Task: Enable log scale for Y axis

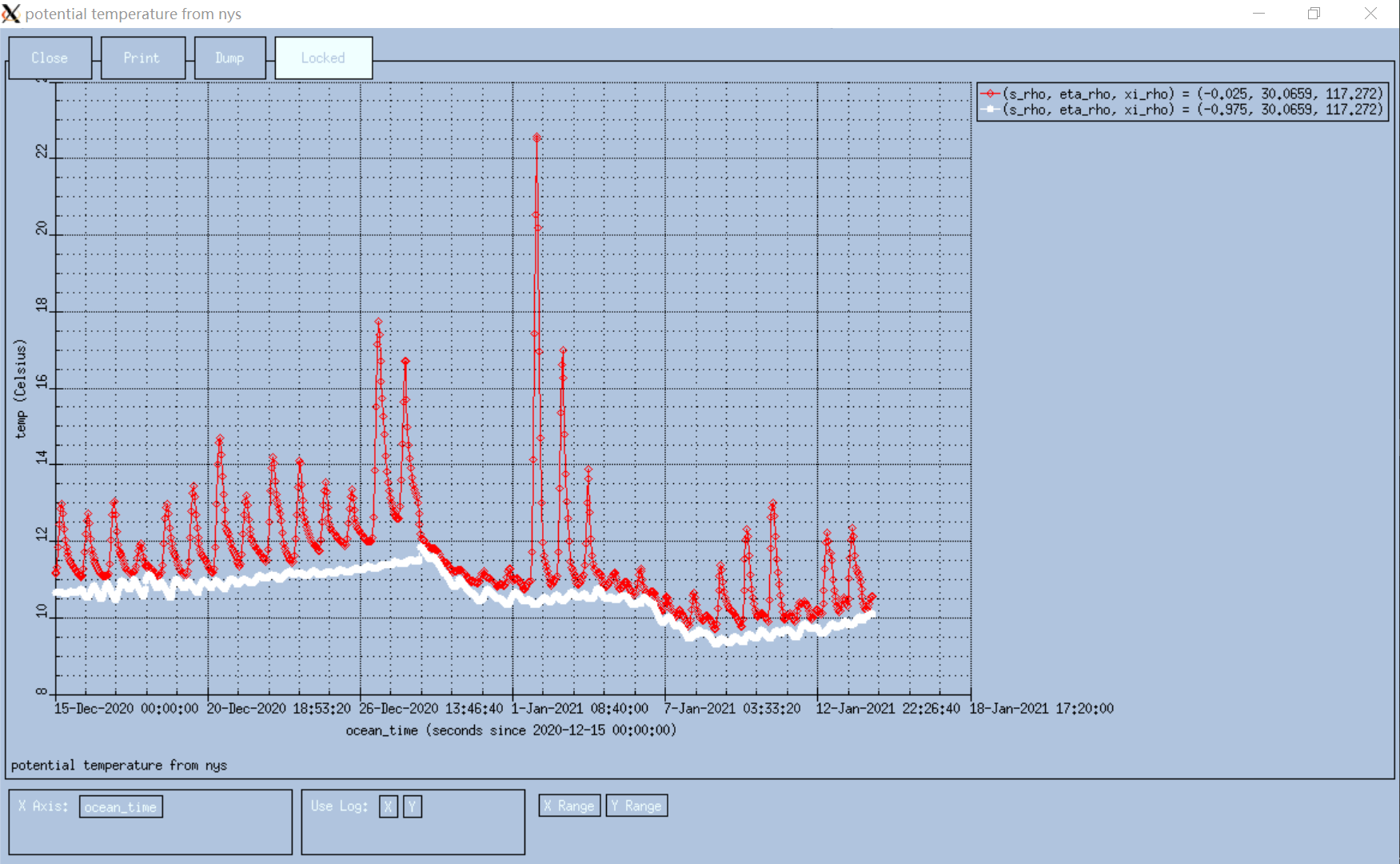Action: click(x=412, y=806)
